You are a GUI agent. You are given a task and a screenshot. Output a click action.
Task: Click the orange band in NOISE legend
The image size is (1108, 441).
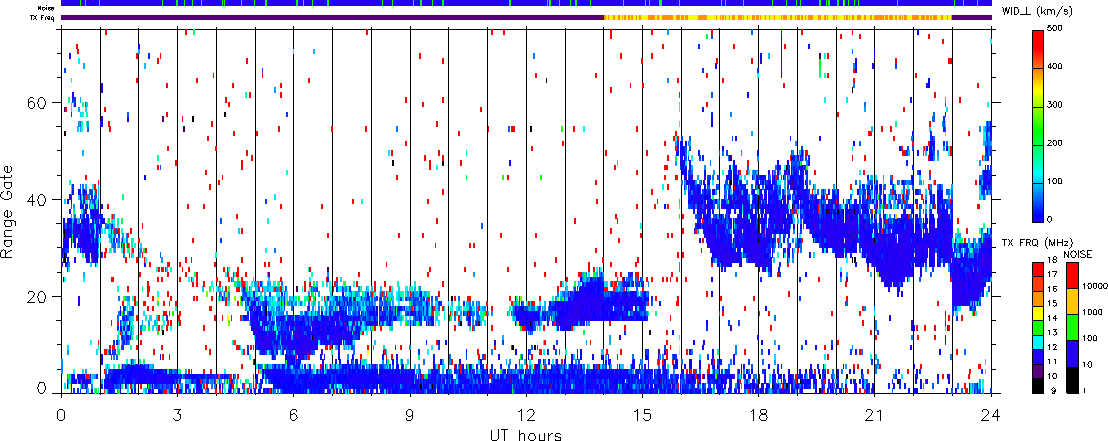(1072, 300)
